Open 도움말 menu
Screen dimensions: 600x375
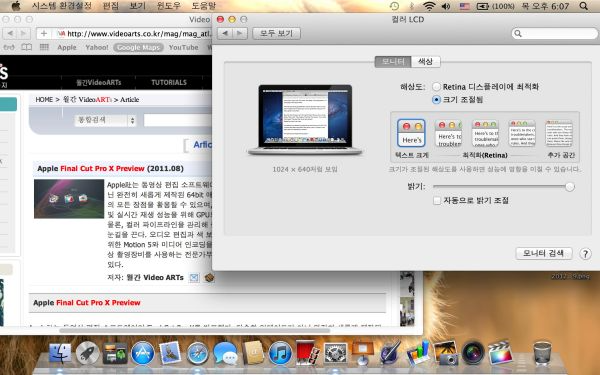pos(204,6)
